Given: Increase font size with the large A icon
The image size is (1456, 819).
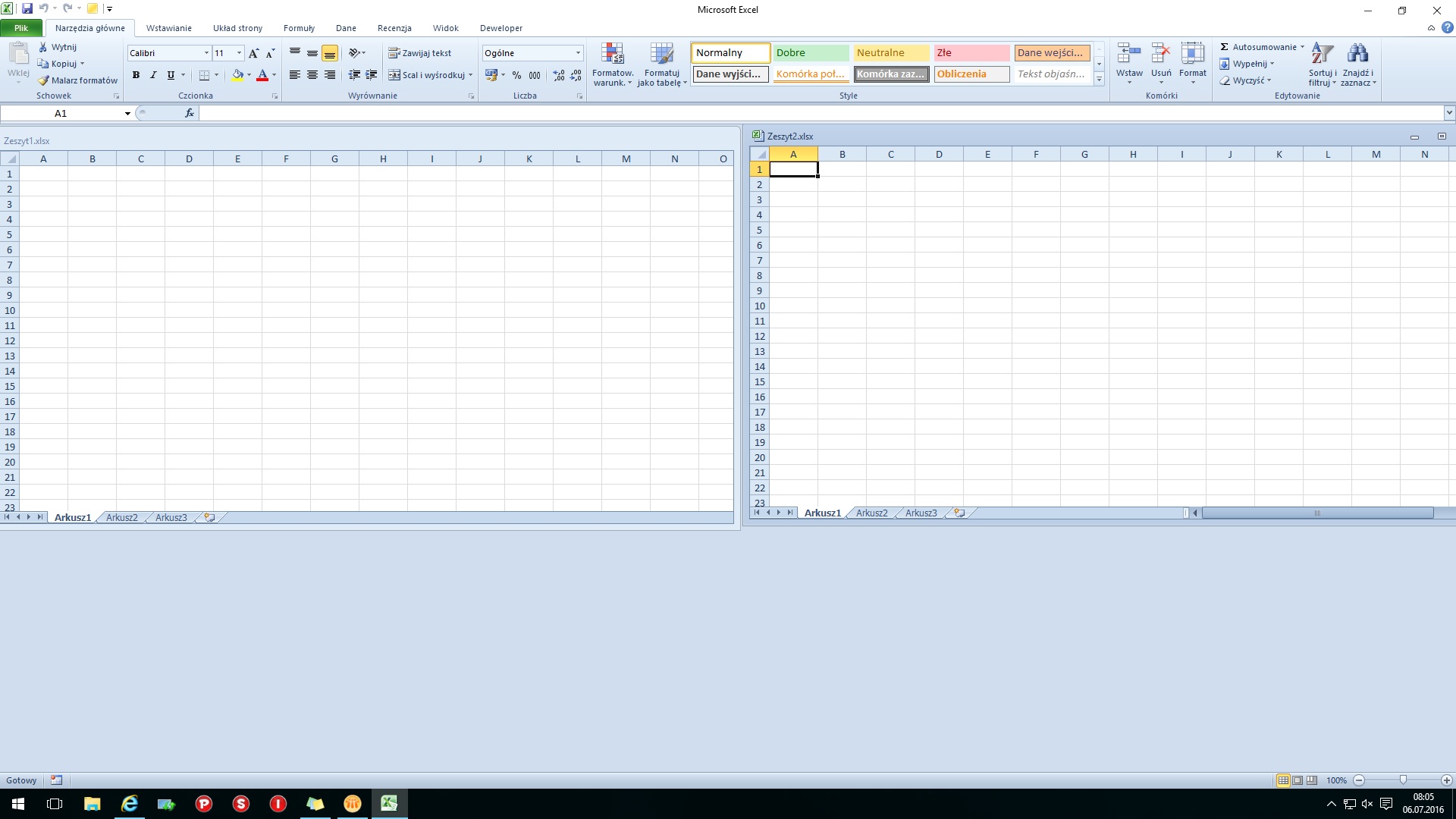Looking at the screenshot, I should point(253,53).
